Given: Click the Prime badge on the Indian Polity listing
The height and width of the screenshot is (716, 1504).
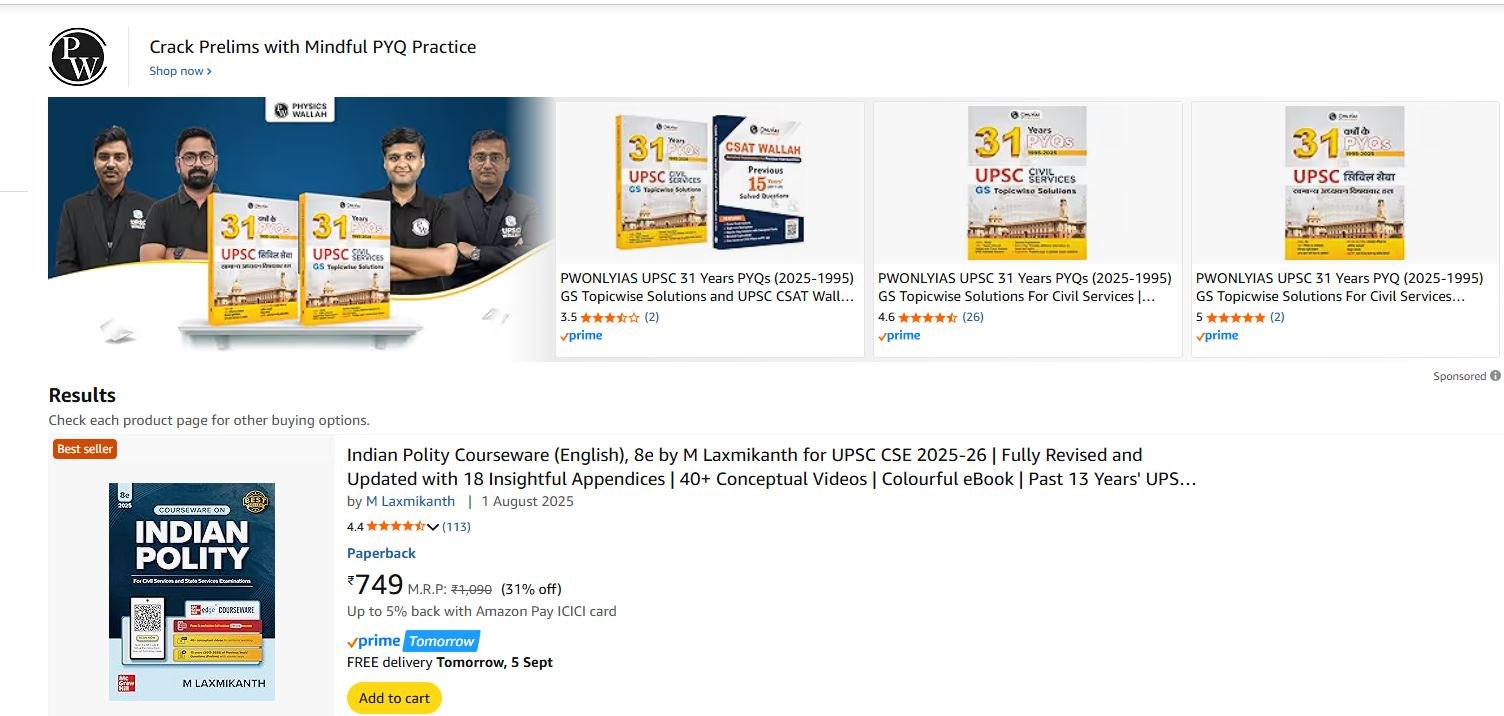Looking at the screenshot, I should point(374,640).
